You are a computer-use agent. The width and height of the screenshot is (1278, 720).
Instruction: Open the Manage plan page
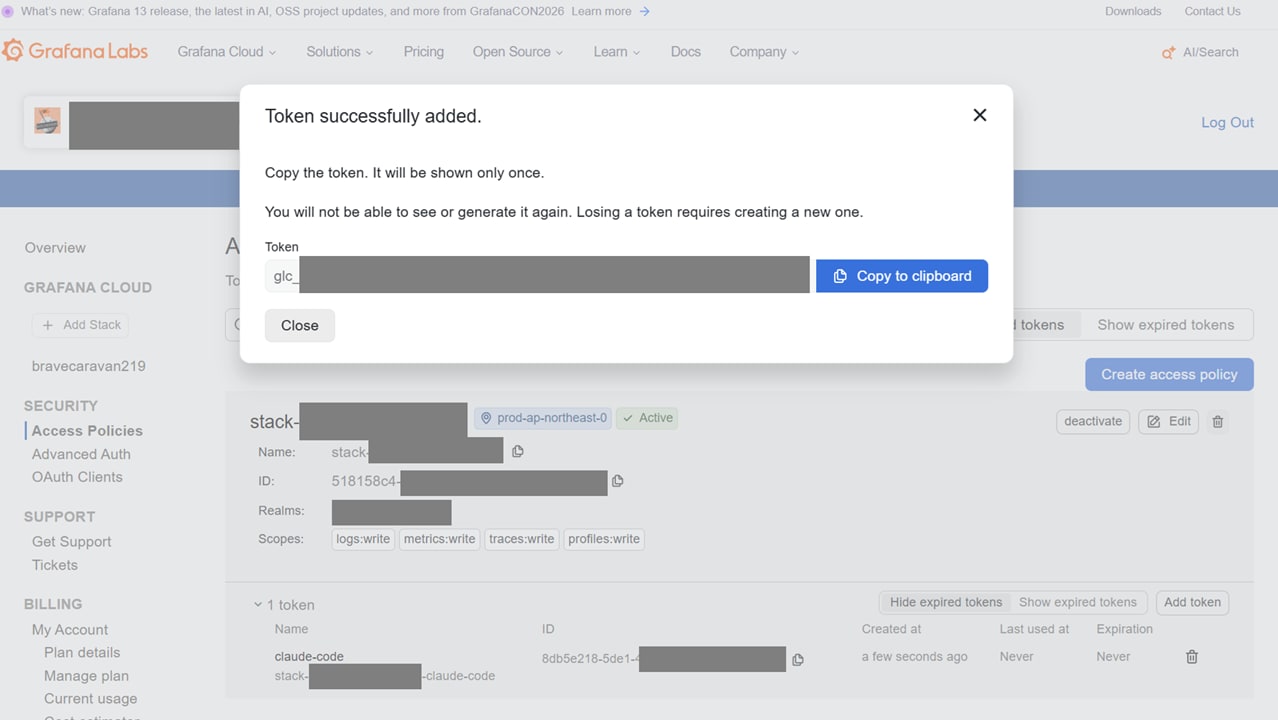tap(86, 676)
